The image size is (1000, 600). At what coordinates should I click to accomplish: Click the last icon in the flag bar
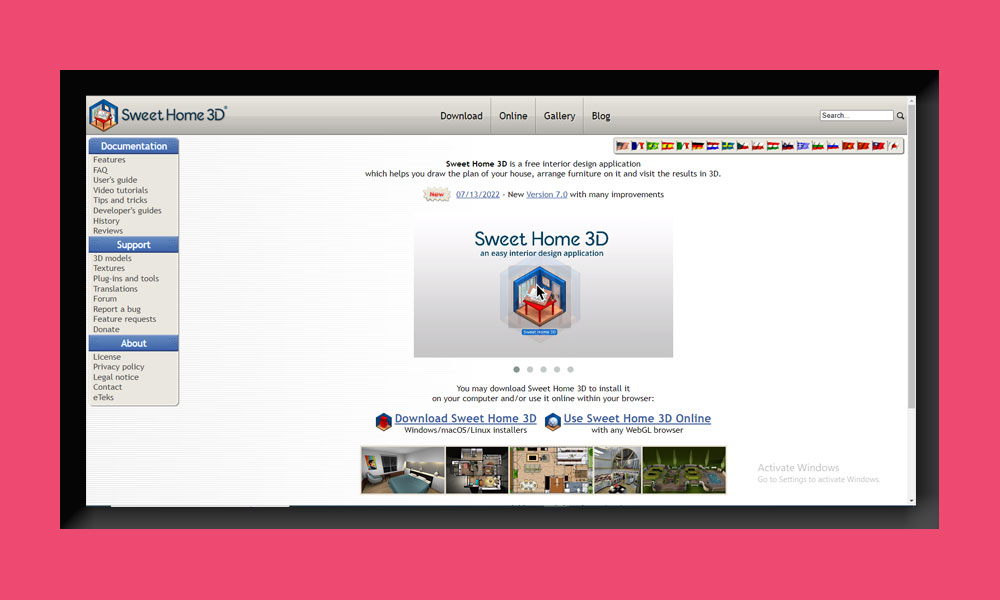tap(894, 146)
